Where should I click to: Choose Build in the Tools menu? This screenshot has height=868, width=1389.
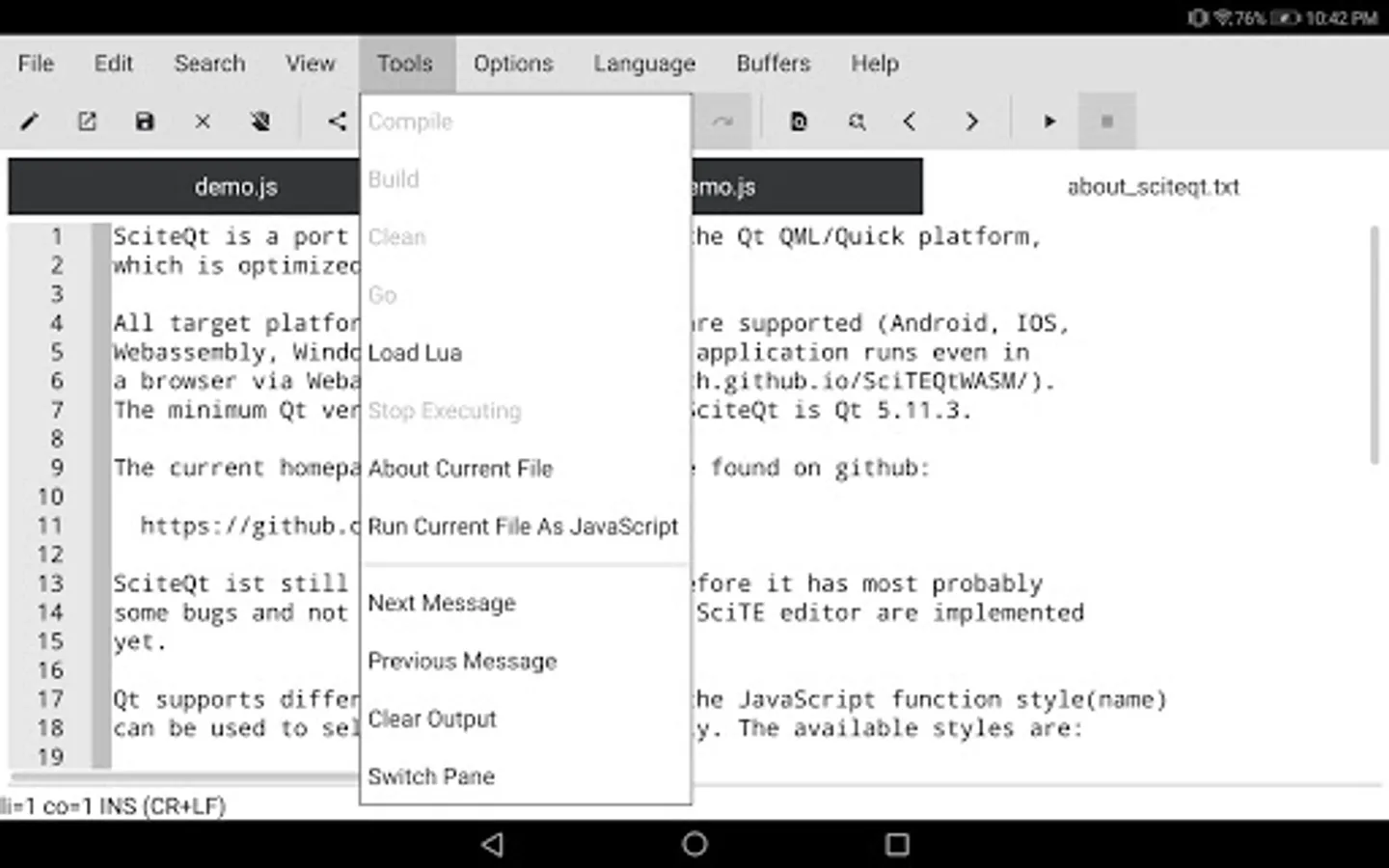point(526,179)
